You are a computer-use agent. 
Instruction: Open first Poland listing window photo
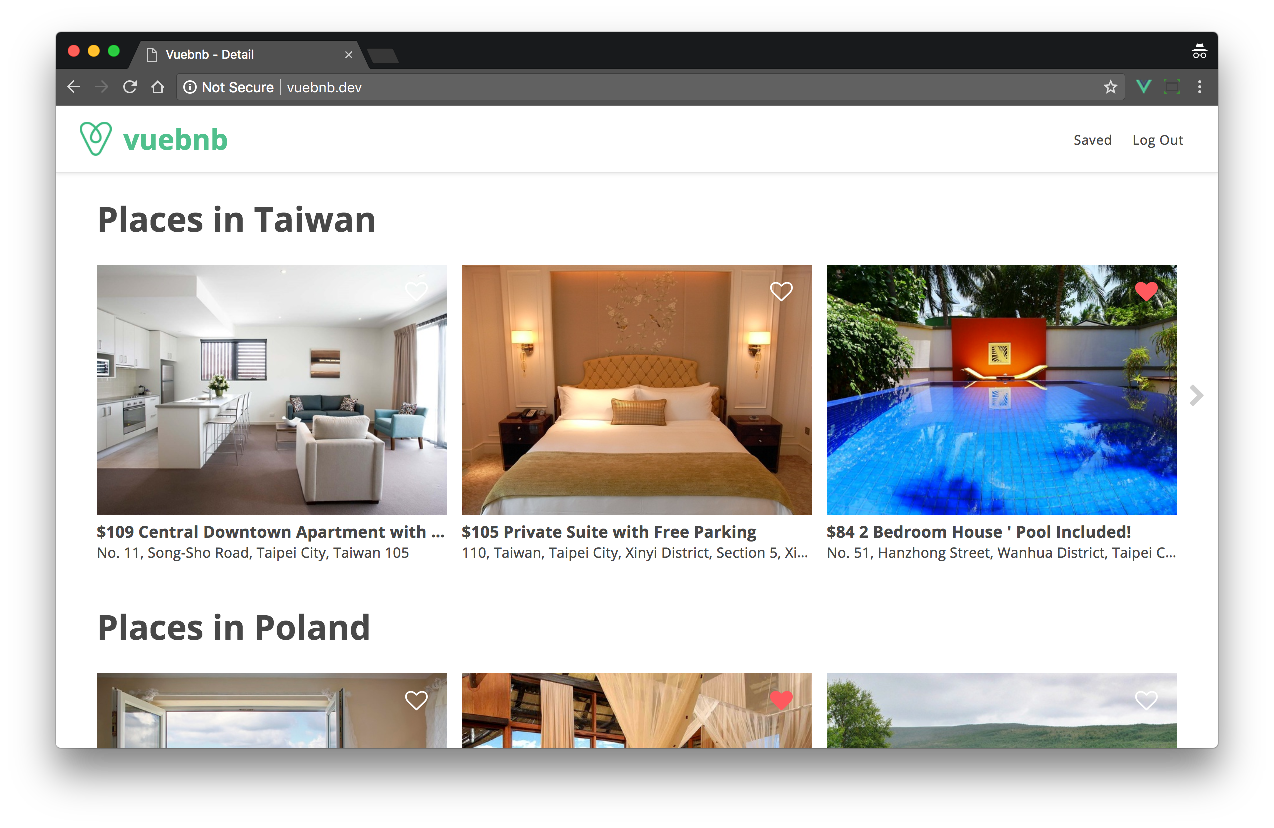click(272, 710)
